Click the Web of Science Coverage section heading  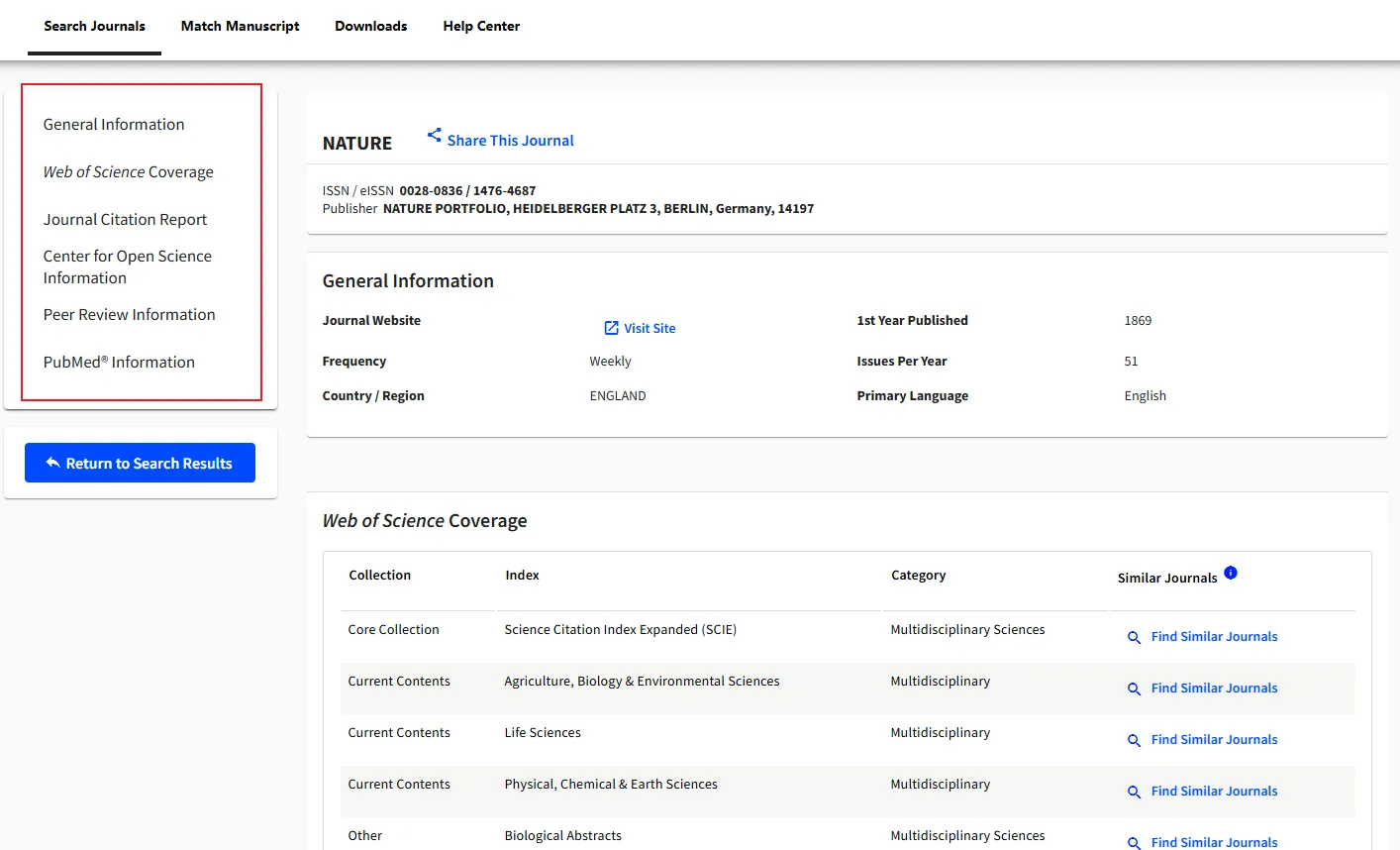pyautogui.click(x=425, y=521)
